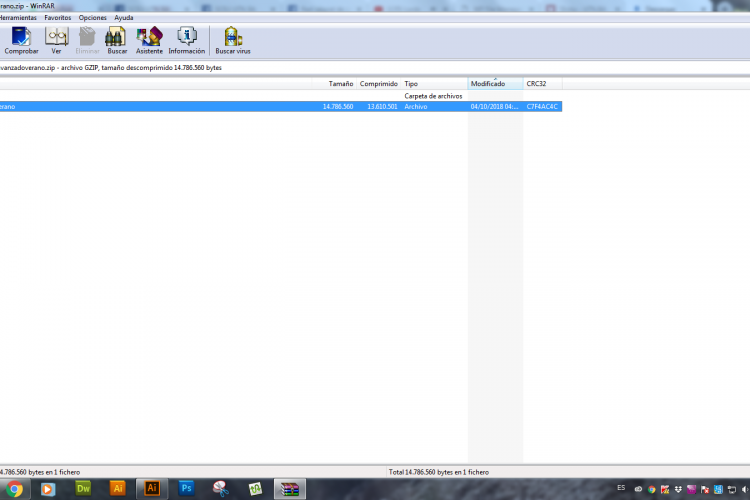Viewport: 750px width, 500px height.
Task: Open the Ayuda menu
Action: coord(124,18)
